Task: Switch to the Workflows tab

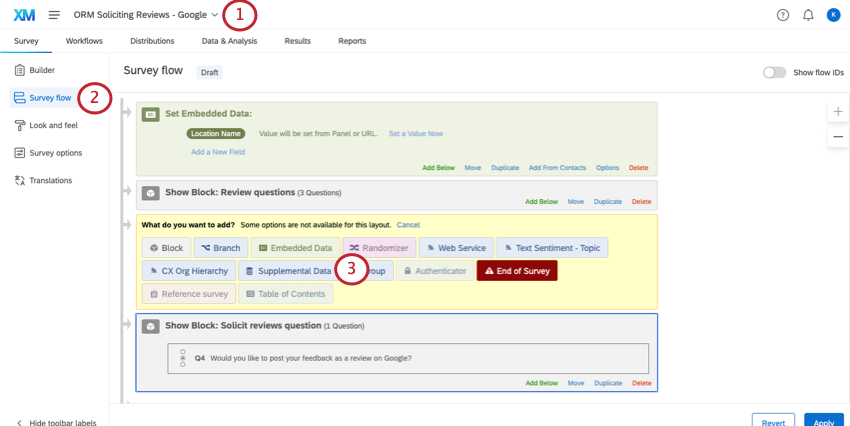Action: [x=84, y=41]
